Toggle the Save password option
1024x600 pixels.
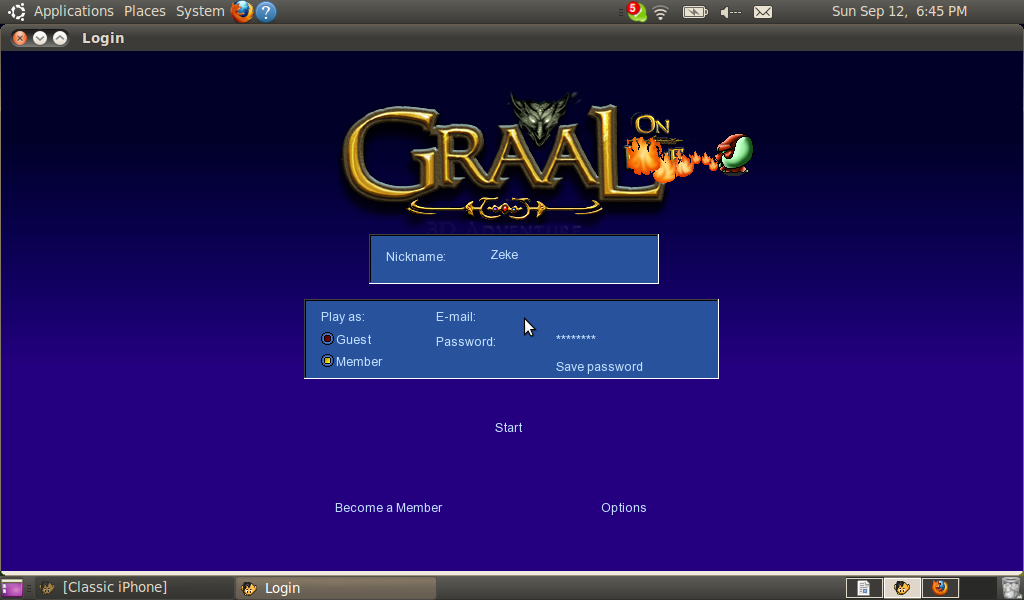tap(599, 367)
